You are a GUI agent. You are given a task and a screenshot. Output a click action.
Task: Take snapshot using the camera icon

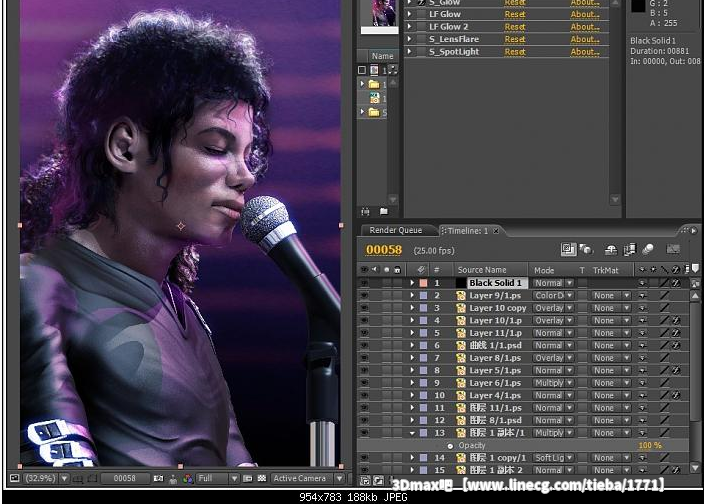pos(158,479)
